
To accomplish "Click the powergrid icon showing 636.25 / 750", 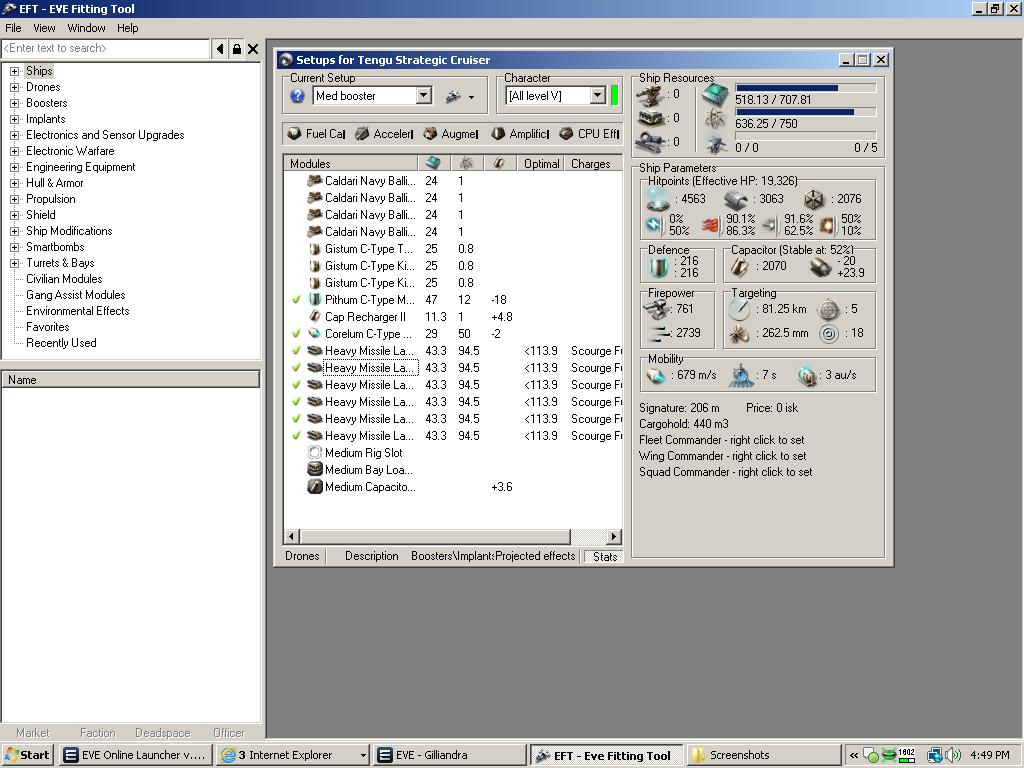I will [x=716, y=119].
